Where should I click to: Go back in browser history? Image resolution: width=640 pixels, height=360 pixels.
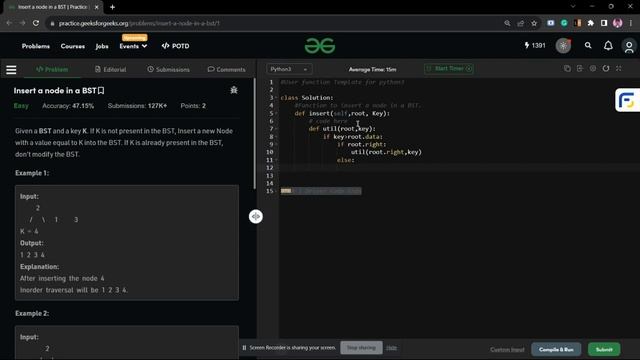(x=9, y=23)
